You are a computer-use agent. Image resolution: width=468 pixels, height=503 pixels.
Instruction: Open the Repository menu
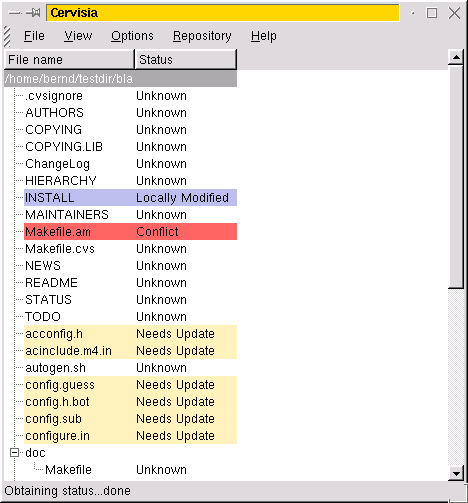202,36
